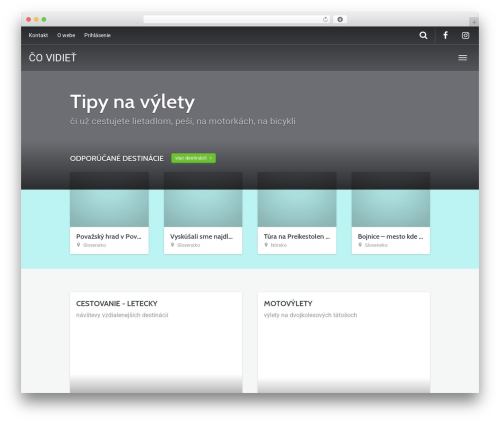Click Slovensko label under Považský hrad
Viewport: 500px width, 423px height.
[94, 245]
